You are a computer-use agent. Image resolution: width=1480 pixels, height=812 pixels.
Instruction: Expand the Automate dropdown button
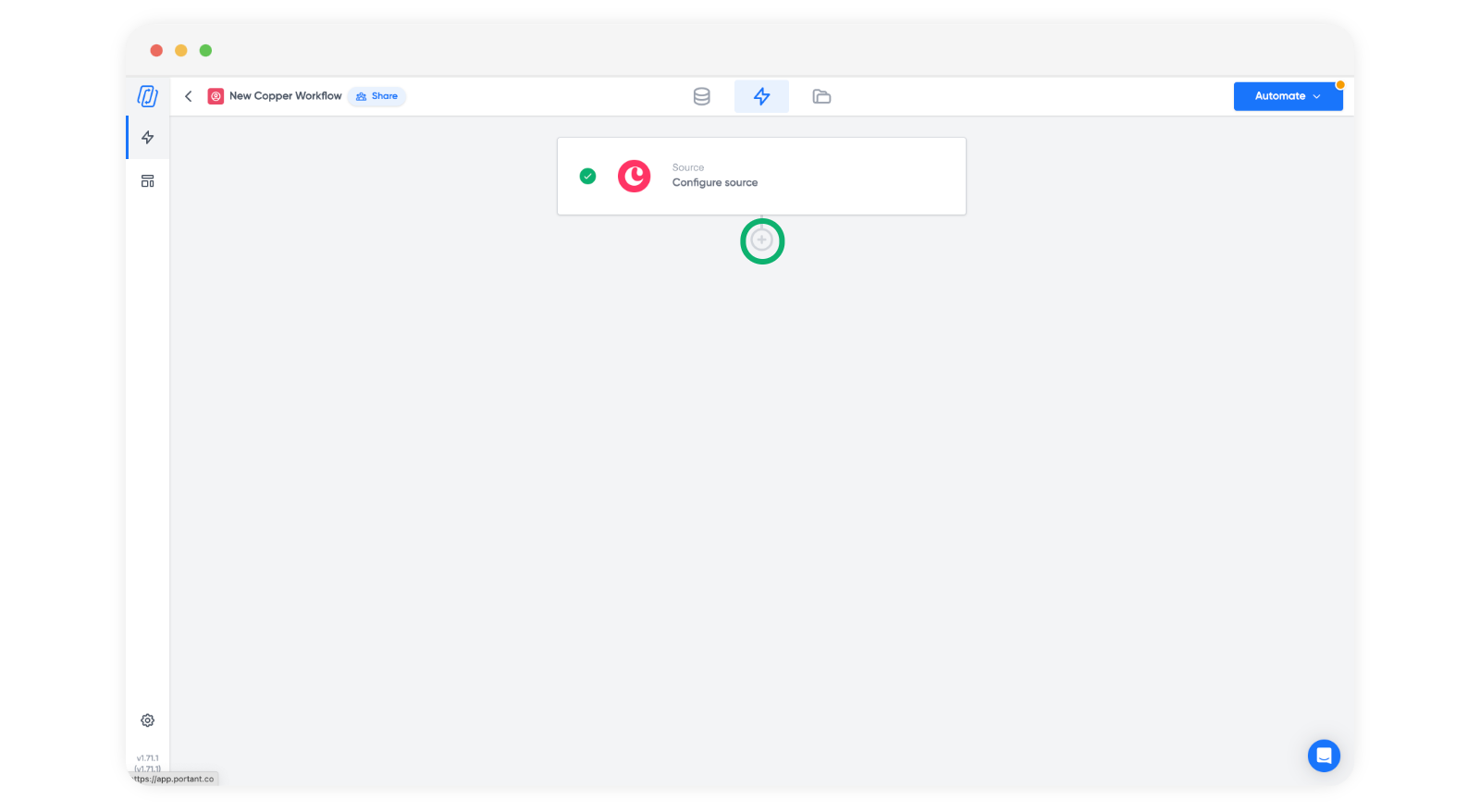[x=1279, y=96]
